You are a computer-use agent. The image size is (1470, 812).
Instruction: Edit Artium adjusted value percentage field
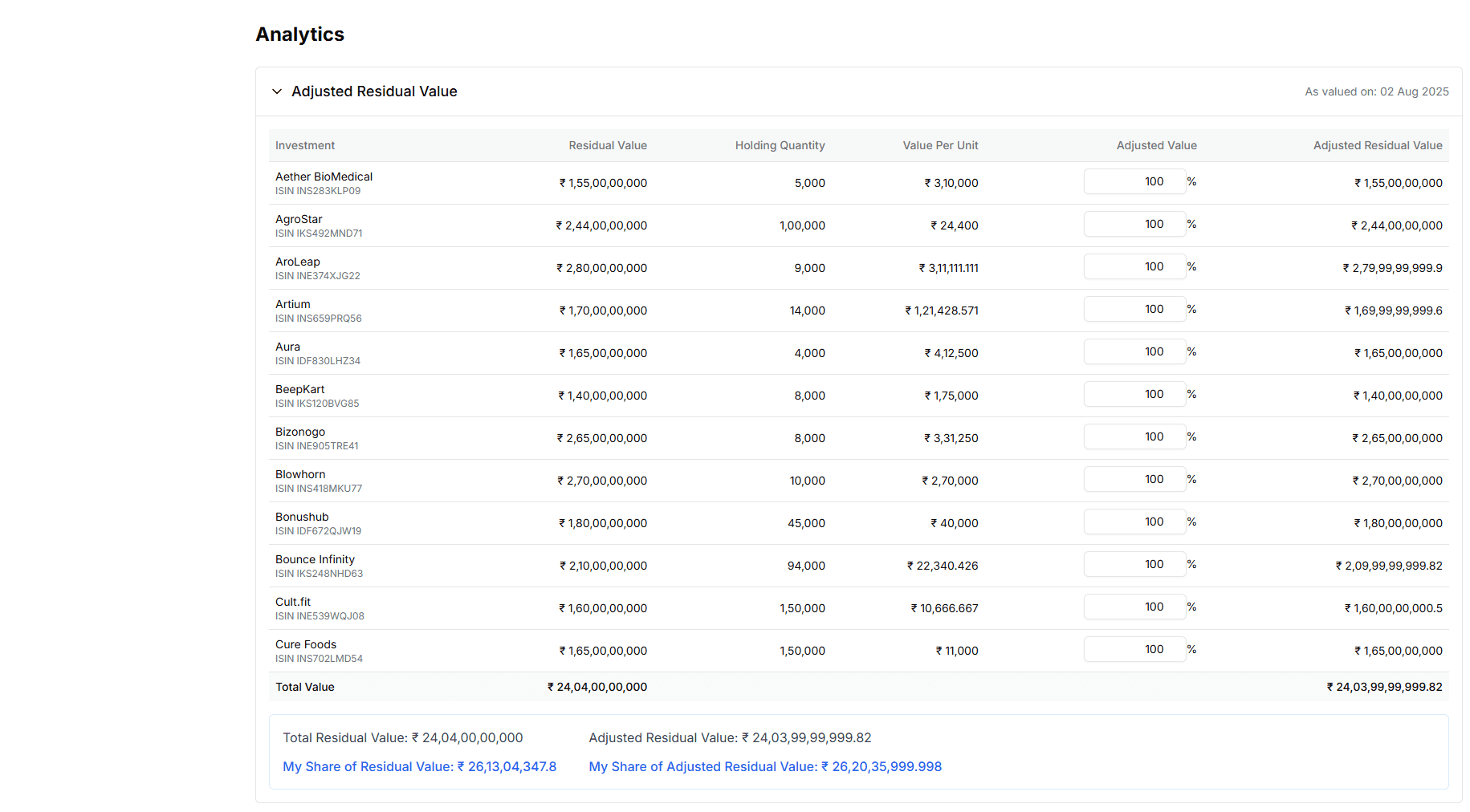(x=1134, y=309)
